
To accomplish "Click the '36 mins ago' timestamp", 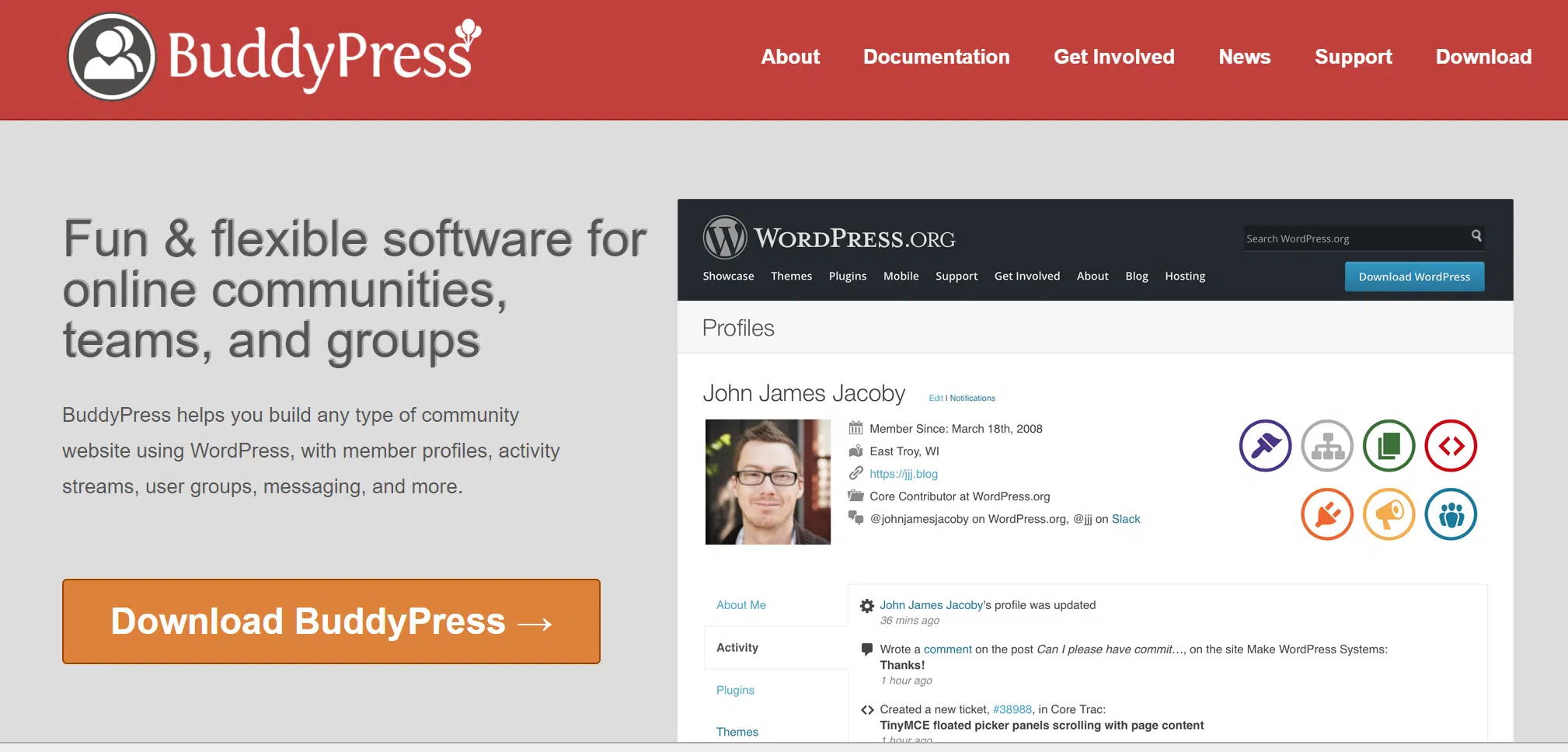I will pos(909,621).
